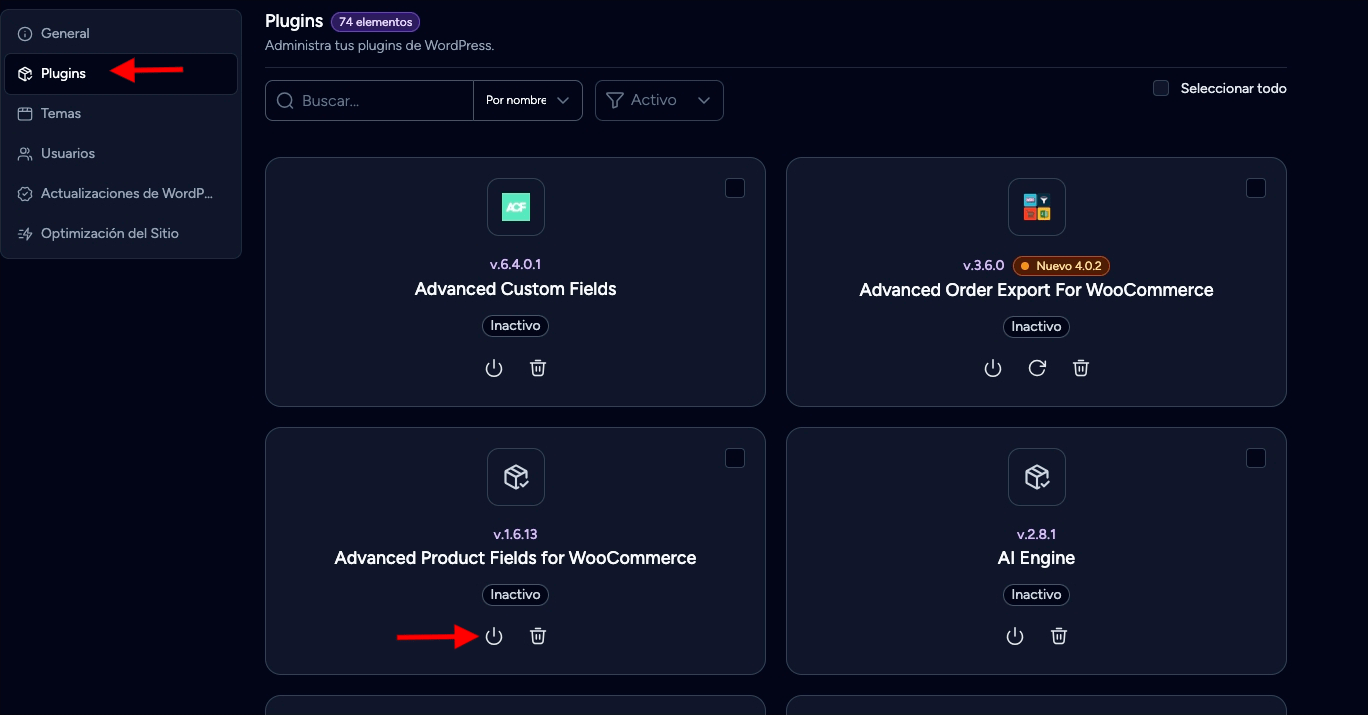Click the Optimización del Sitio icon
The height and width of the screenshot is (715, 1368).
pos(25,234)
